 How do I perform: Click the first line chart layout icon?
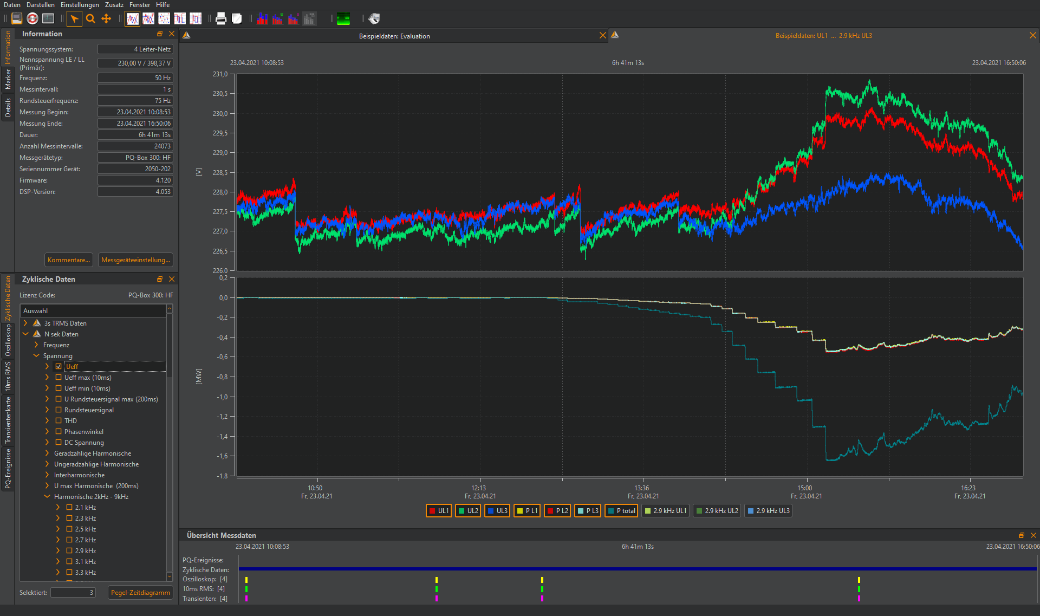(x=133, y=19)
